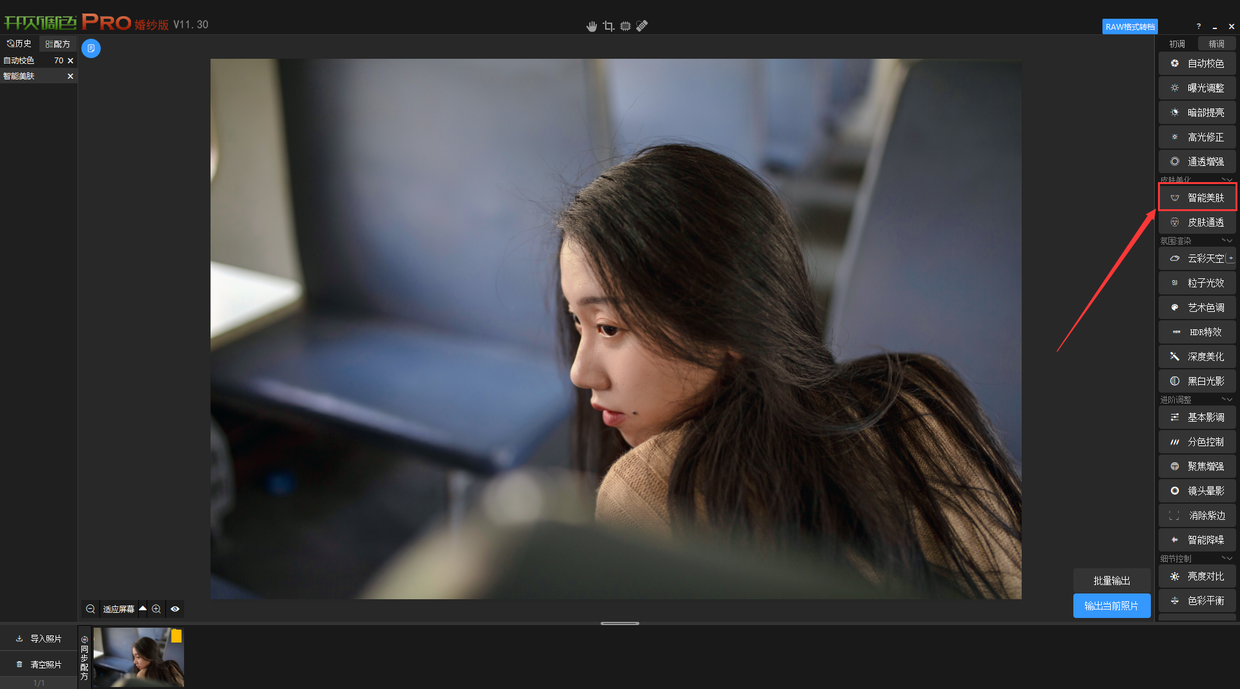This screenshot has width=1240, height=689.
Task: Remove the 智能美肤 history entry
Action: click(x=70, y=76)
